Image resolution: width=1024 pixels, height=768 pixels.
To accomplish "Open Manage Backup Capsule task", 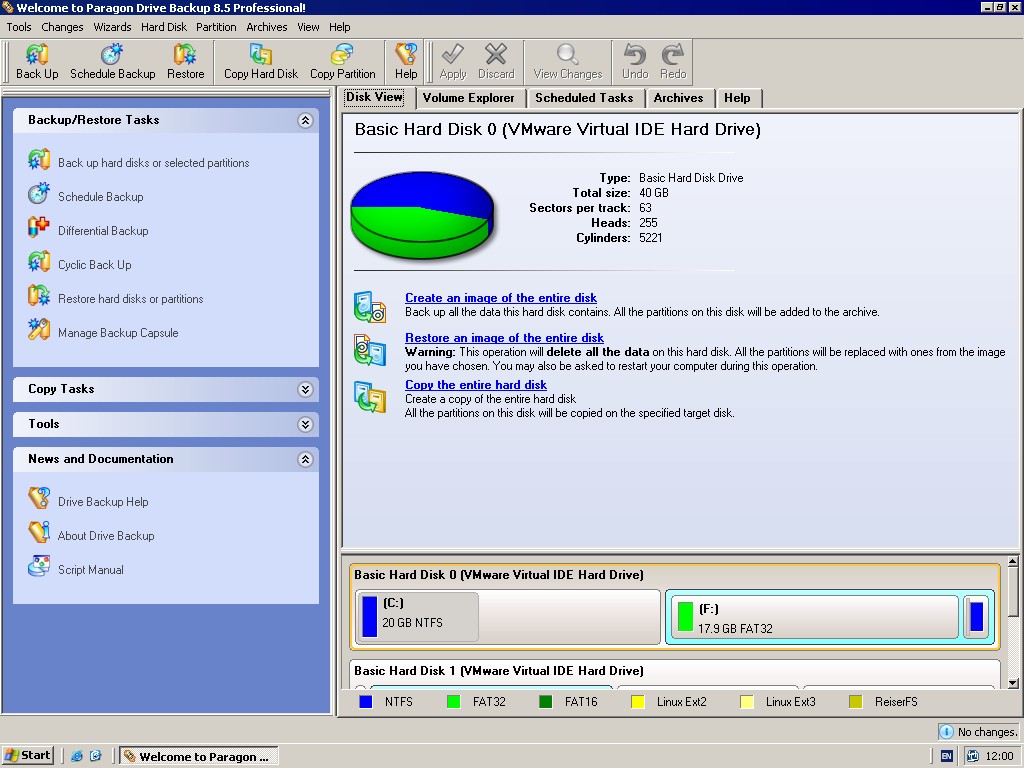I will coord(118,332).
